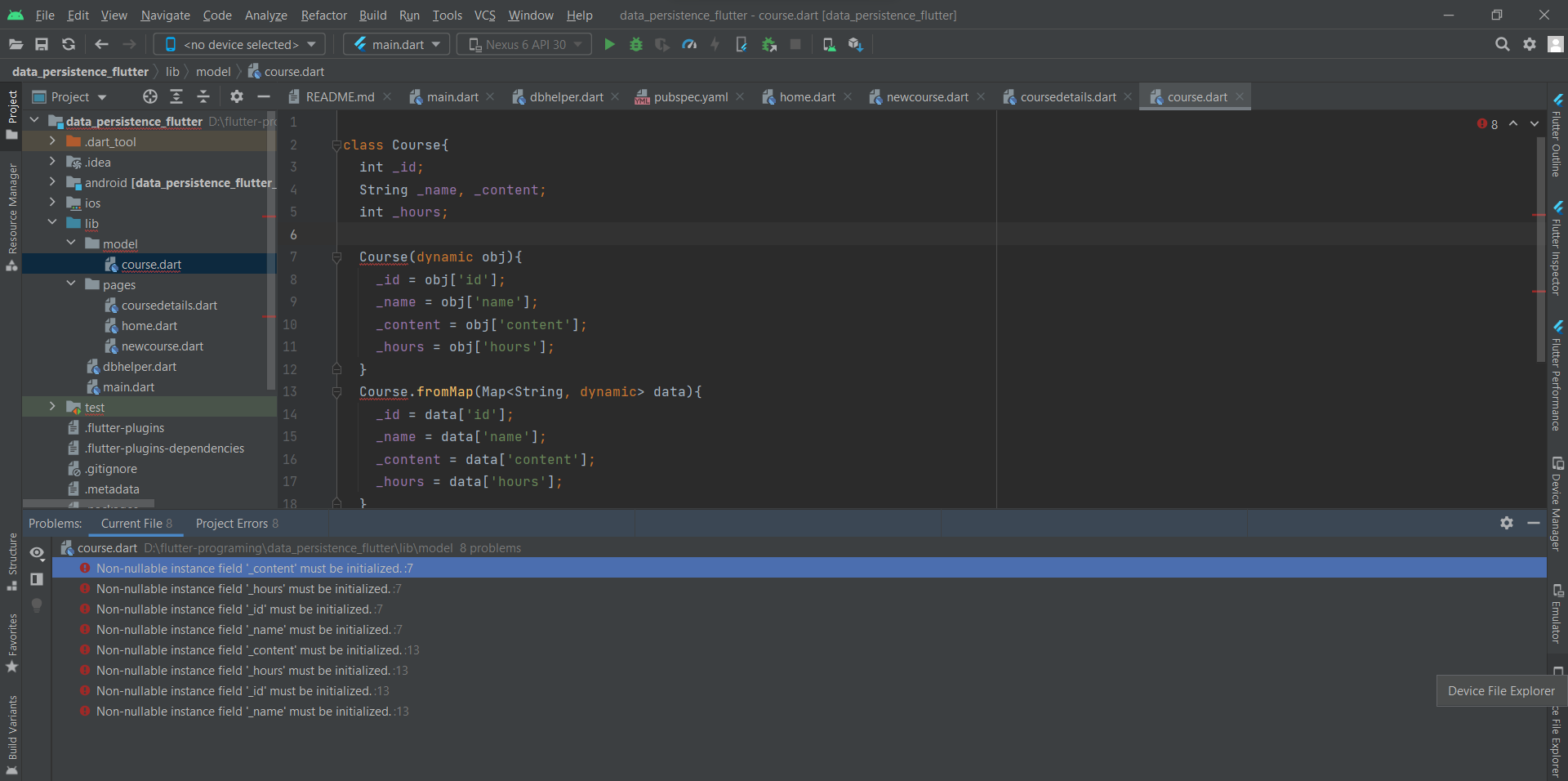Open the Refactor menu
Screen dimensions: 1568x781
(x=323, y=15)
